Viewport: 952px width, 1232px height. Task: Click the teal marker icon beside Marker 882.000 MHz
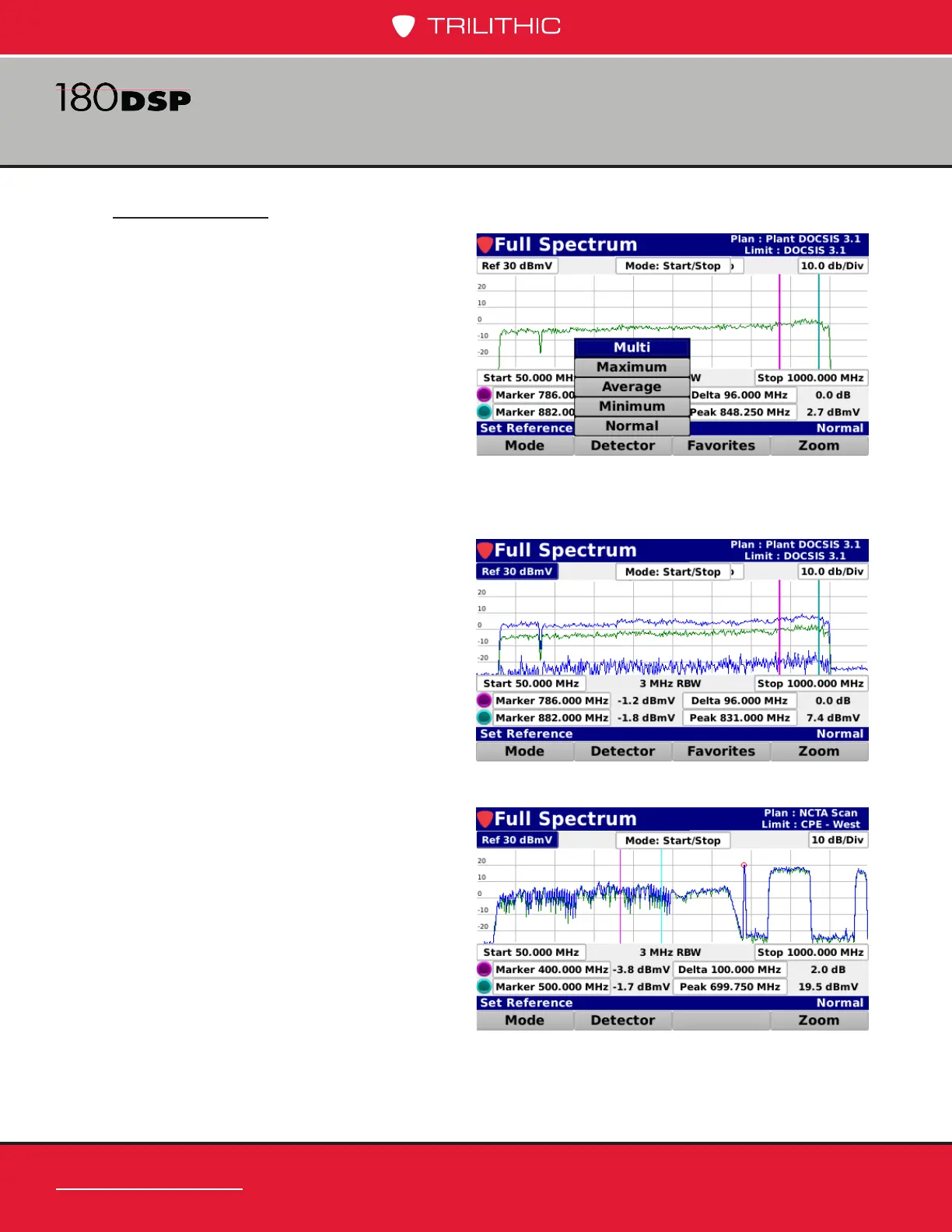pos(485,718)
